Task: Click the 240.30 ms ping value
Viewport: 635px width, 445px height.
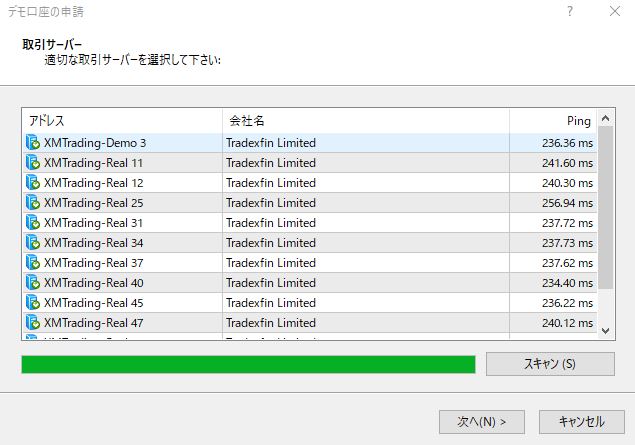Action: pos(567,183)
